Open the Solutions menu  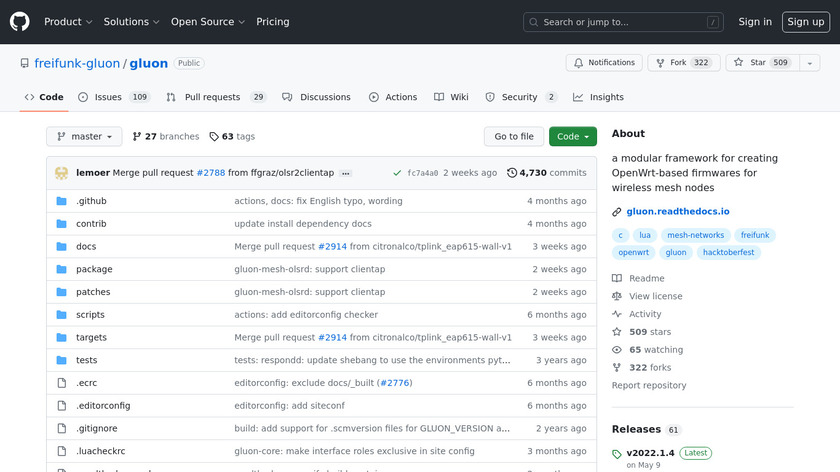pos(132,21)
